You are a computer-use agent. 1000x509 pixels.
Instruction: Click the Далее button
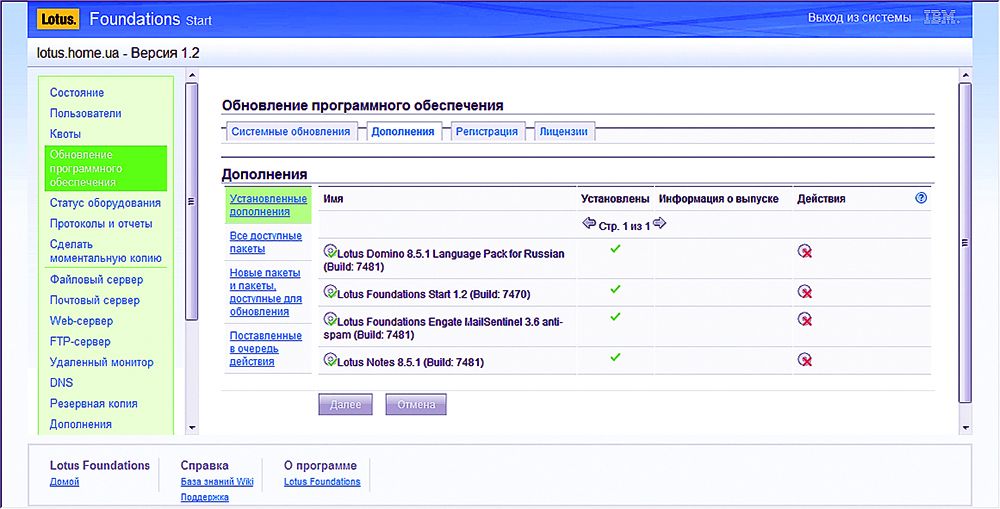click(x=345, y=404)
